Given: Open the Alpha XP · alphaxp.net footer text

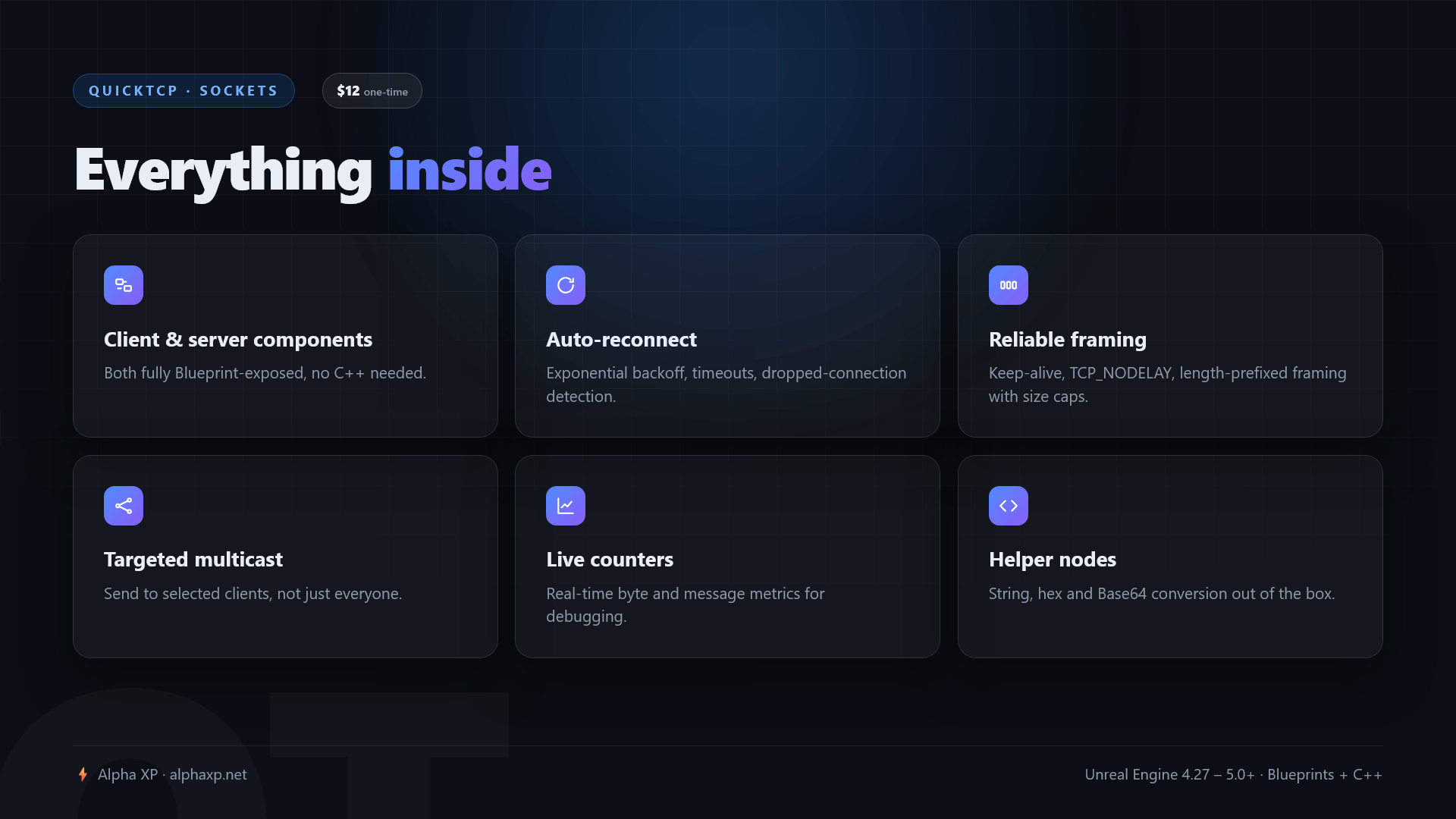Looking at the screenshot, I should pyautogui.click(x=172, y=774).
